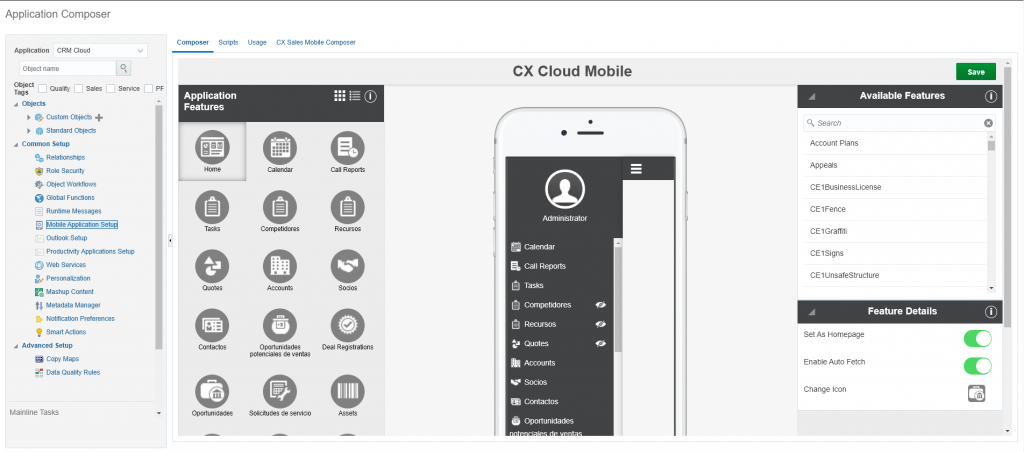Screen dimensions: 1024x452
Task: Collapse the Available Features panel
Action: point(812,96)
